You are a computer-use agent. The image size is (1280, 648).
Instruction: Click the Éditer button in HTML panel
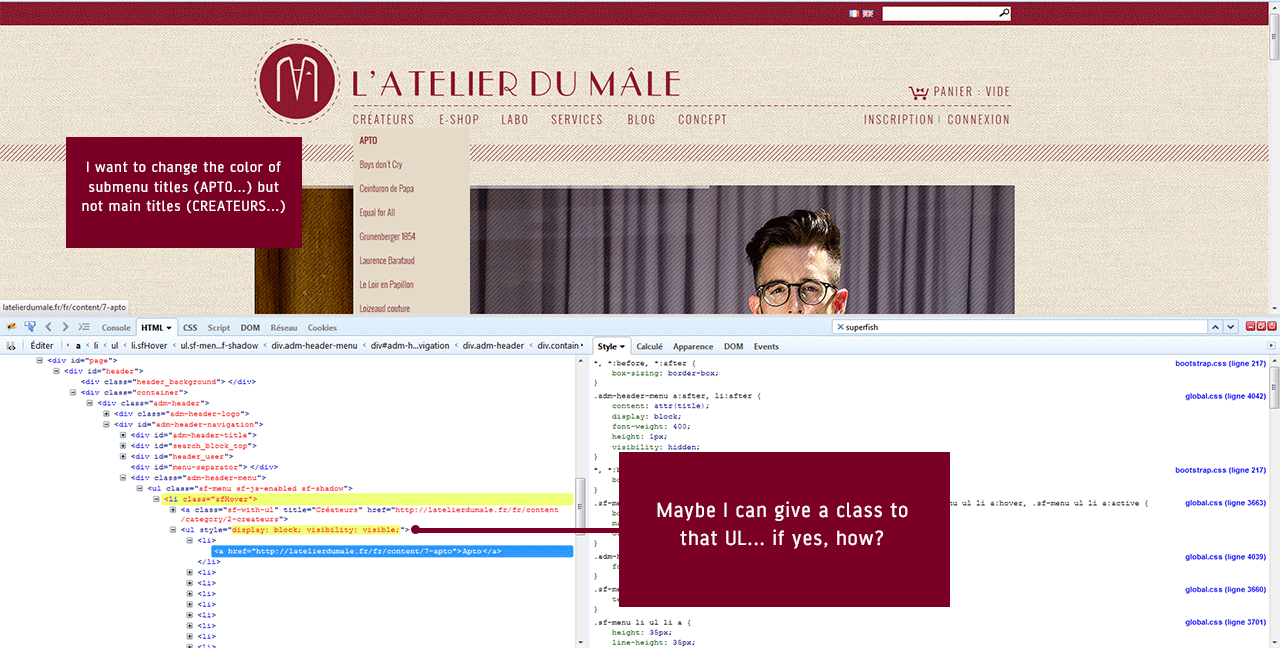42,346
